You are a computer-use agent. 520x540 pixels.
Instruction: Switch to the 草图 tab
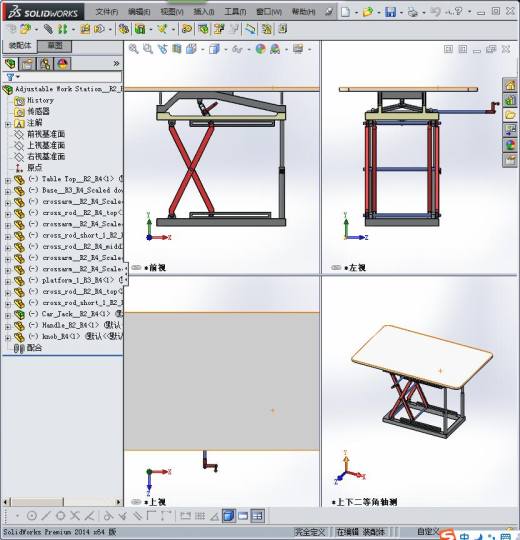point(55,46)
